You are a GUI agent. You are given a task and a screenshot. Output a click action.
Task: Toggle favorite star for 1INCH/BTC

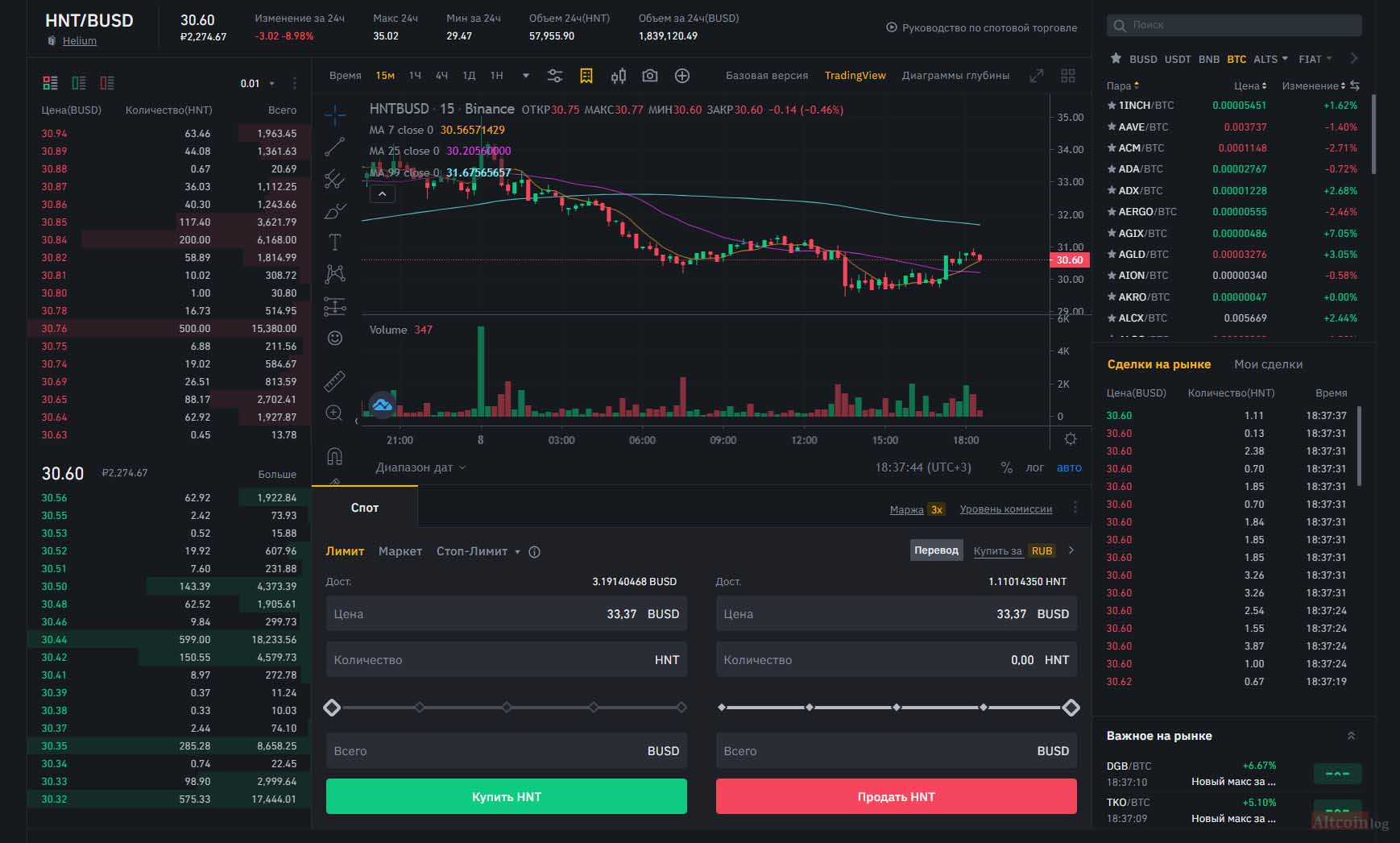[1112, 106]
